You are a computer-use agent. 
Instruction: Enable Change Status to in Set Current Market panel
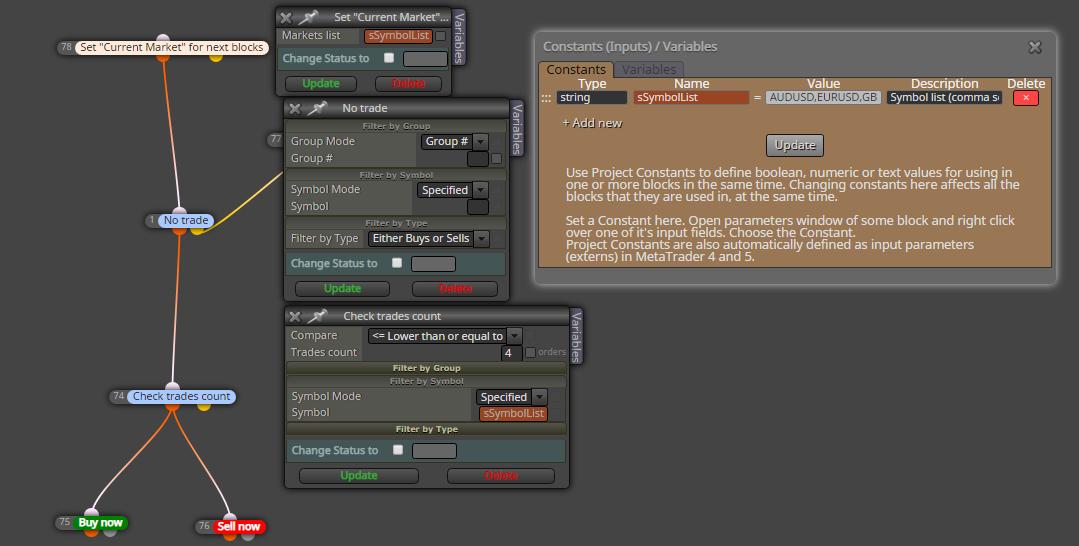389,58
